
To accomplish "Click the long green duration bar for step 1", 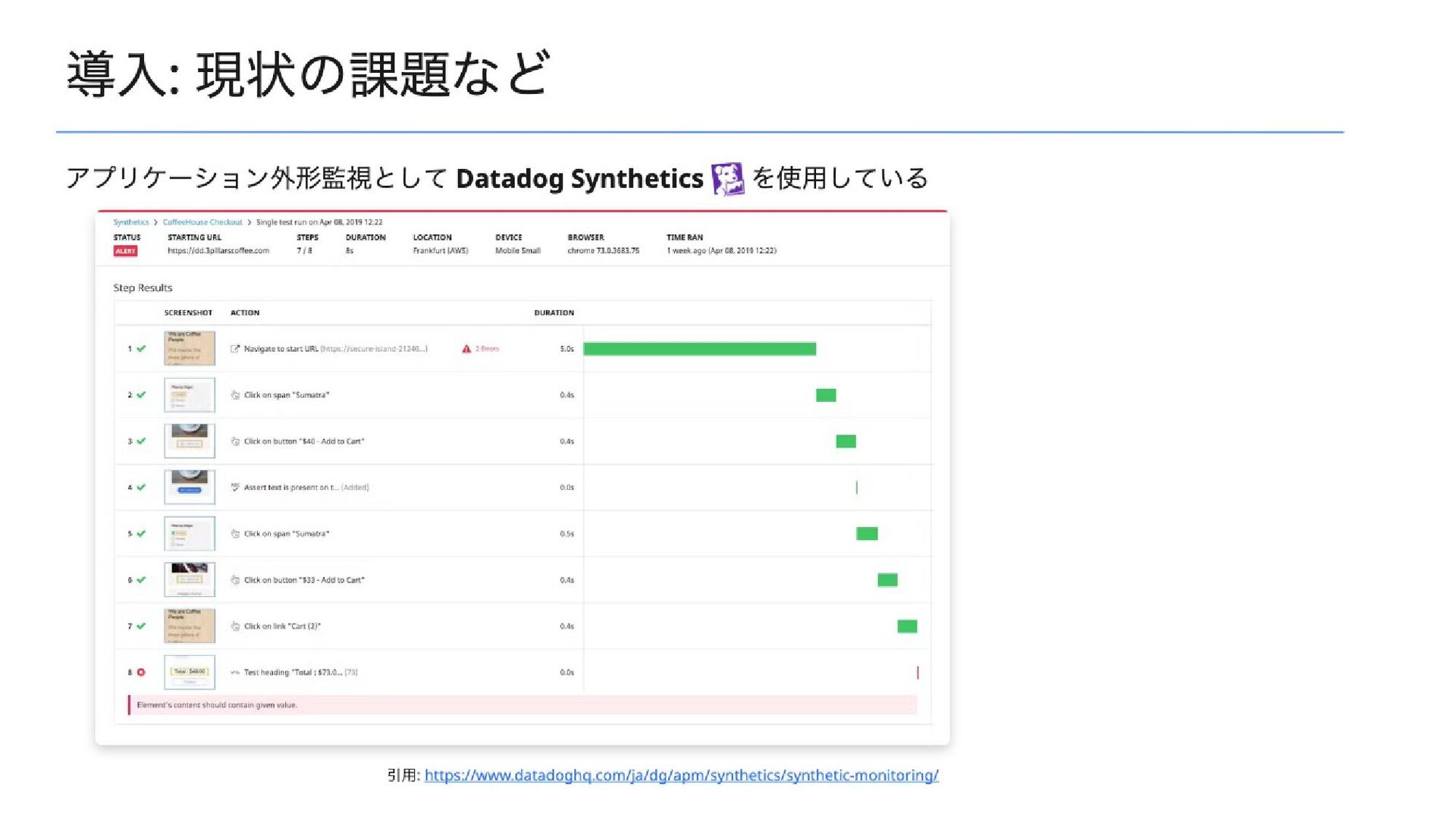I will coord(700,349).
